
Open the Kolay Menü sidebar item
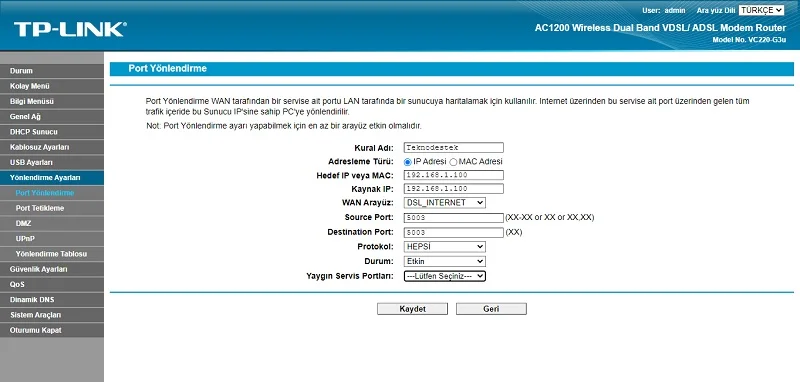[x=52, y=86]
